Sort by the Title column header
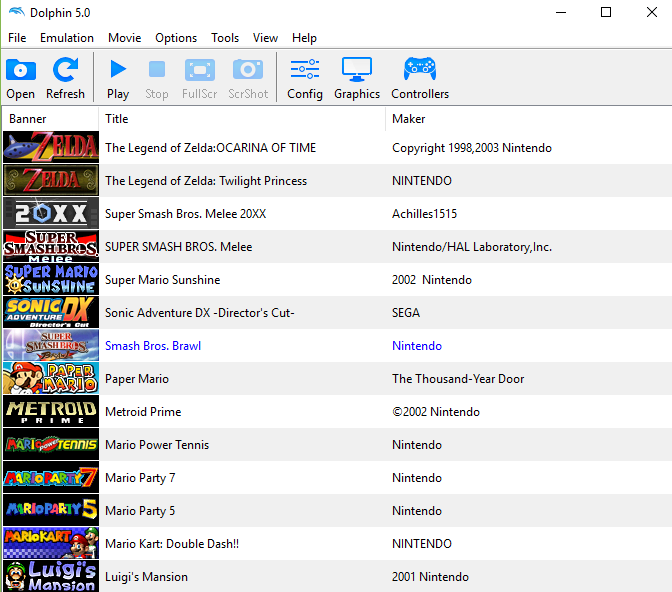Screen dimensions: 672x592 coord(242,119)
